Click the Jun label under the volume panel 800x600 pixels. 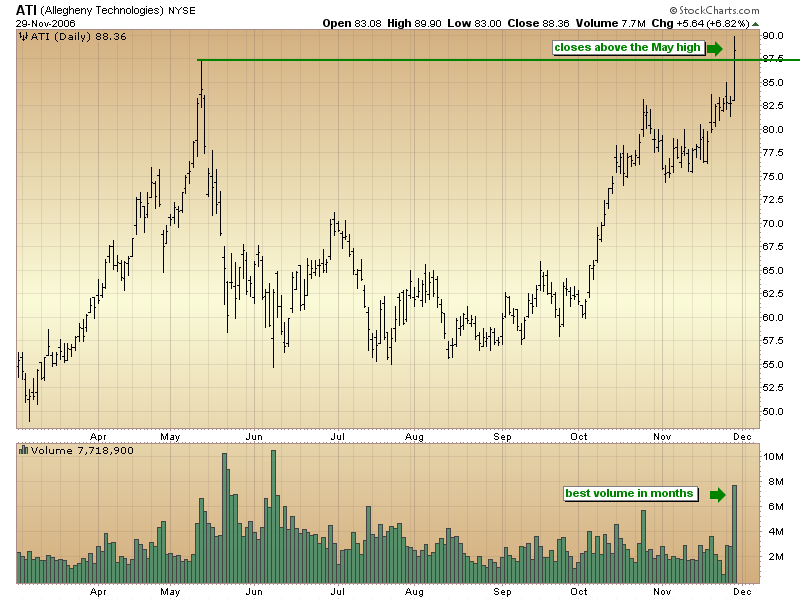click(x=254, y=592)
